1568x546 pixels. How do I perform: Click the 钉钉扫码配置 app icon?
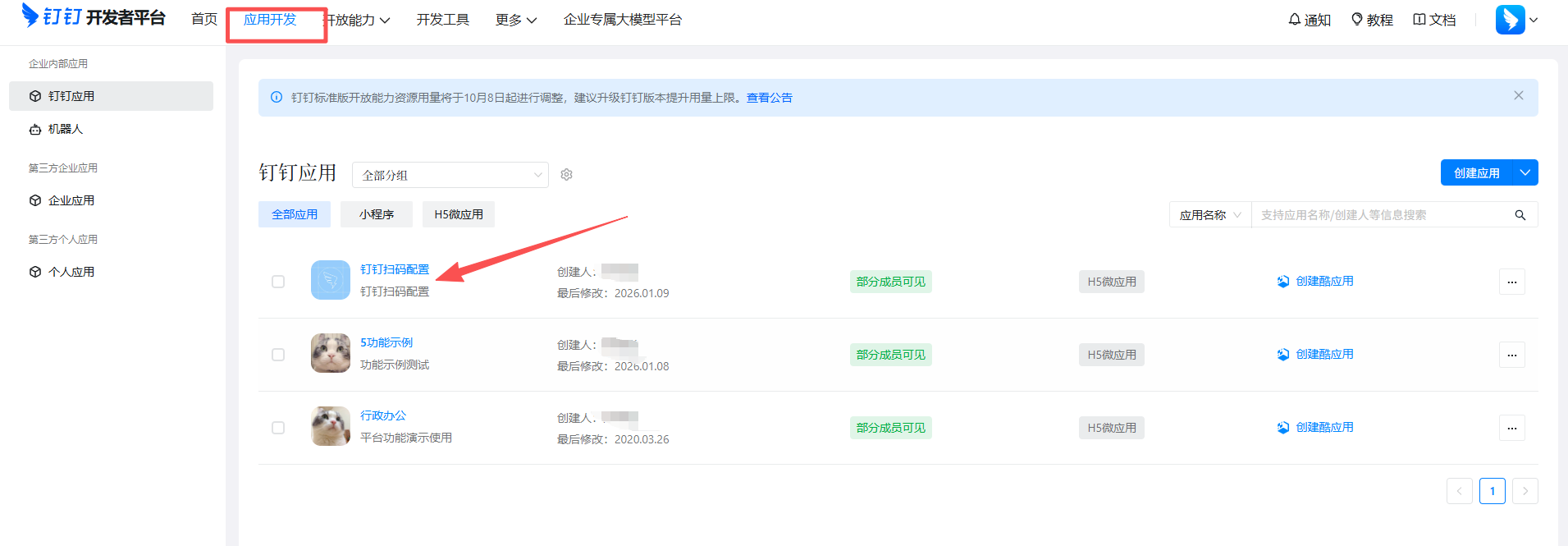(331, 280)
